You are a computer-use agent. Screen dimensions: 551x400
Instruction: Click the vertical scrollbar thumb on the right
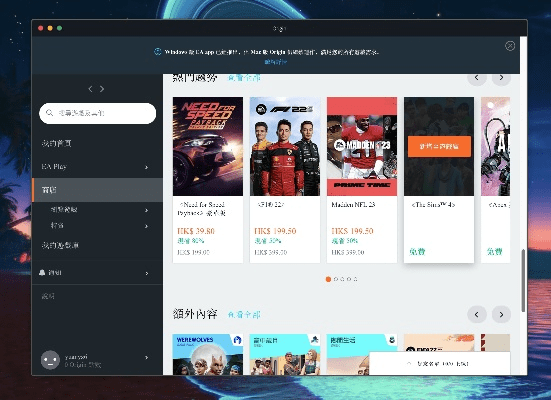click(523, 280)
